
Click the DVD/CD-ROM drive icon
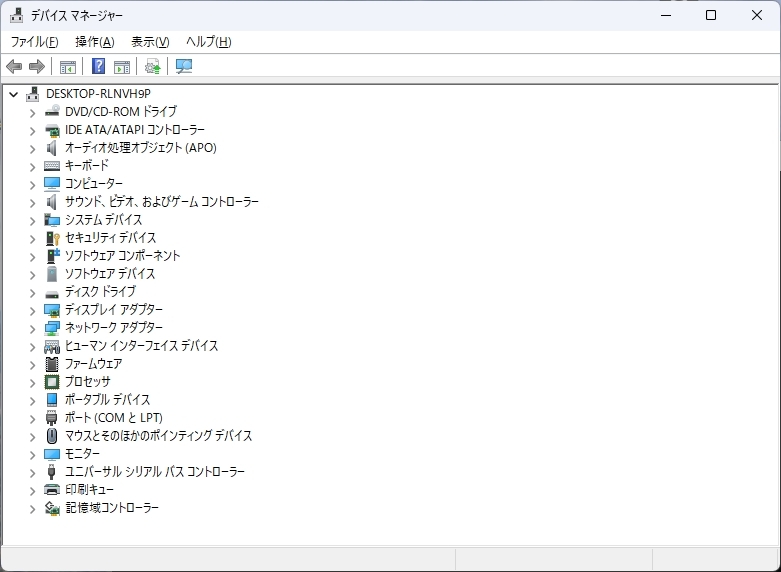click(52, 112)
